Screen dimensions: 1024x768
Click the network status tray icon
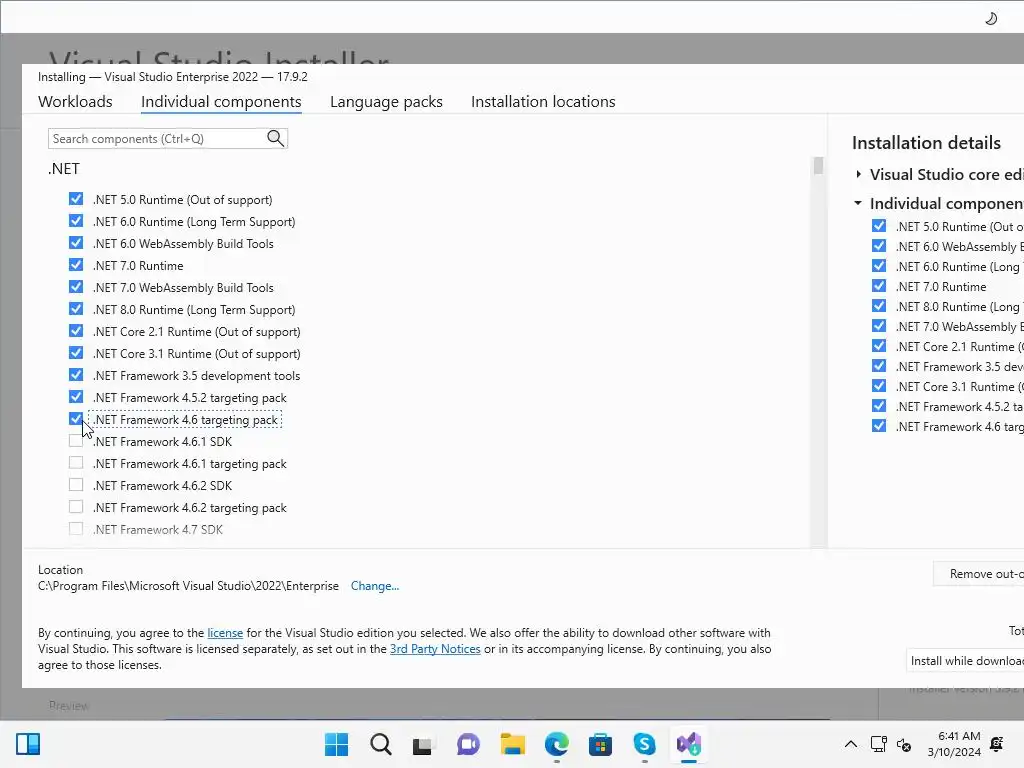(878, 744)
